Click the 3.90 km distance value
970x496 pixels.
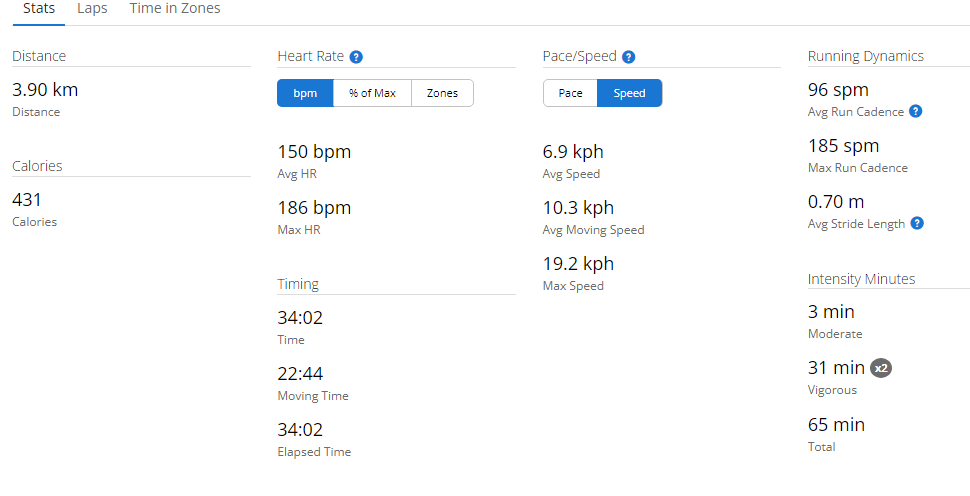pos(45,90)
